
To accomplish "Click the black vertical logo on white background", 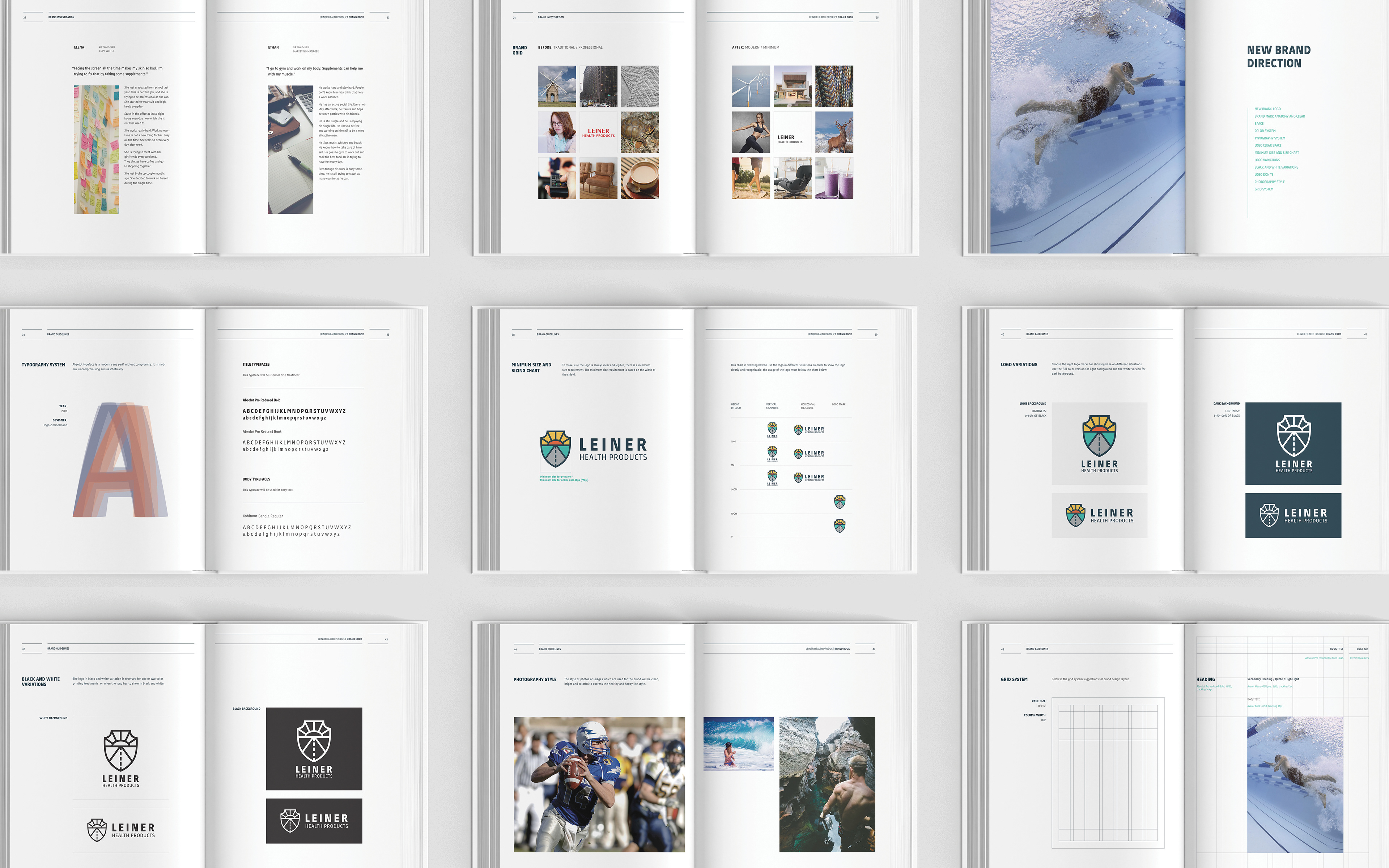I will (x=120, y=758).
